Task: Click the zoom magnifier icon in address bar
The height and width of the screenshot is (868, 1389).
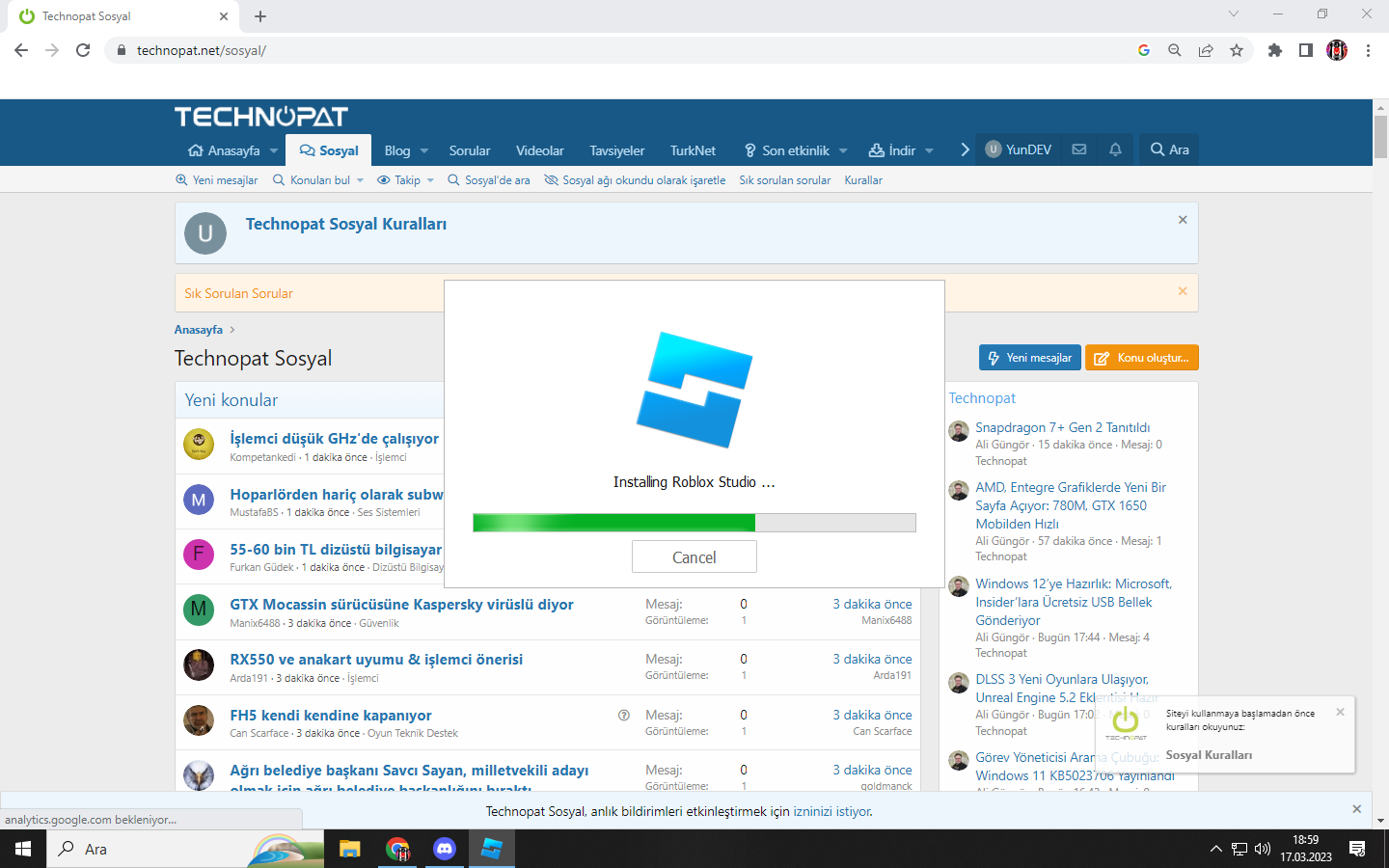Action: pyautogui.click(x=1175, y=50)
